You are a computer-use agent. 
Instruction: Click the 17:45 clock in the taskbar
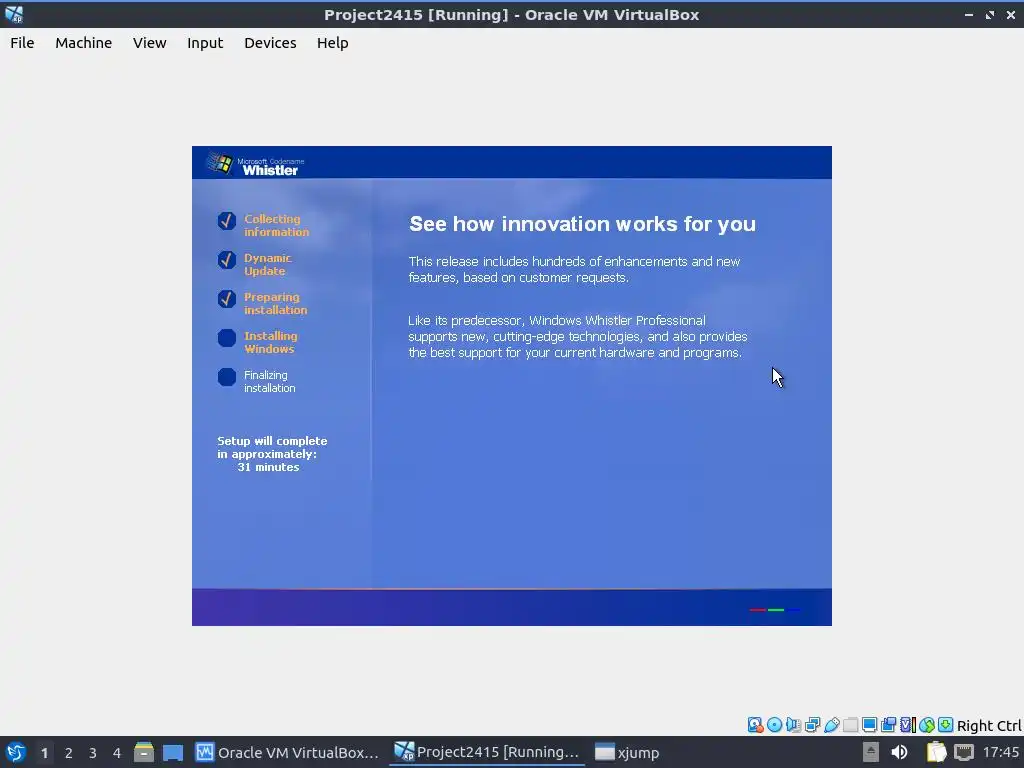(x=1000, y=752)
